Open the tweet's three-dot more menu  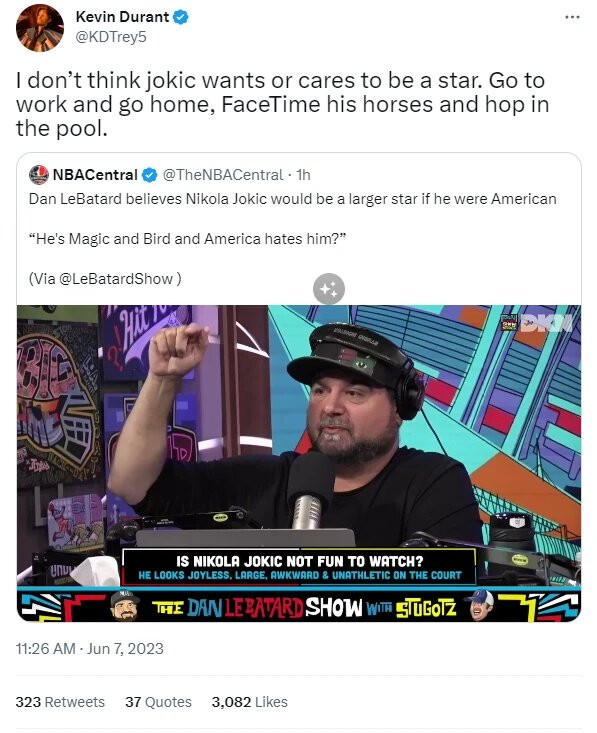click(x=572, y=17)
